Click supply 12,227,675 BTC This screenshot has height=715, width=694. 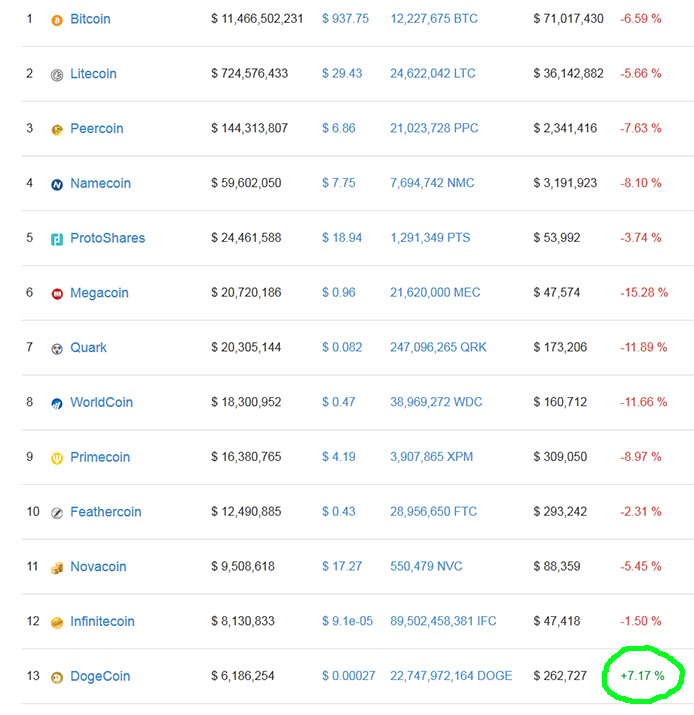[434, 19]
